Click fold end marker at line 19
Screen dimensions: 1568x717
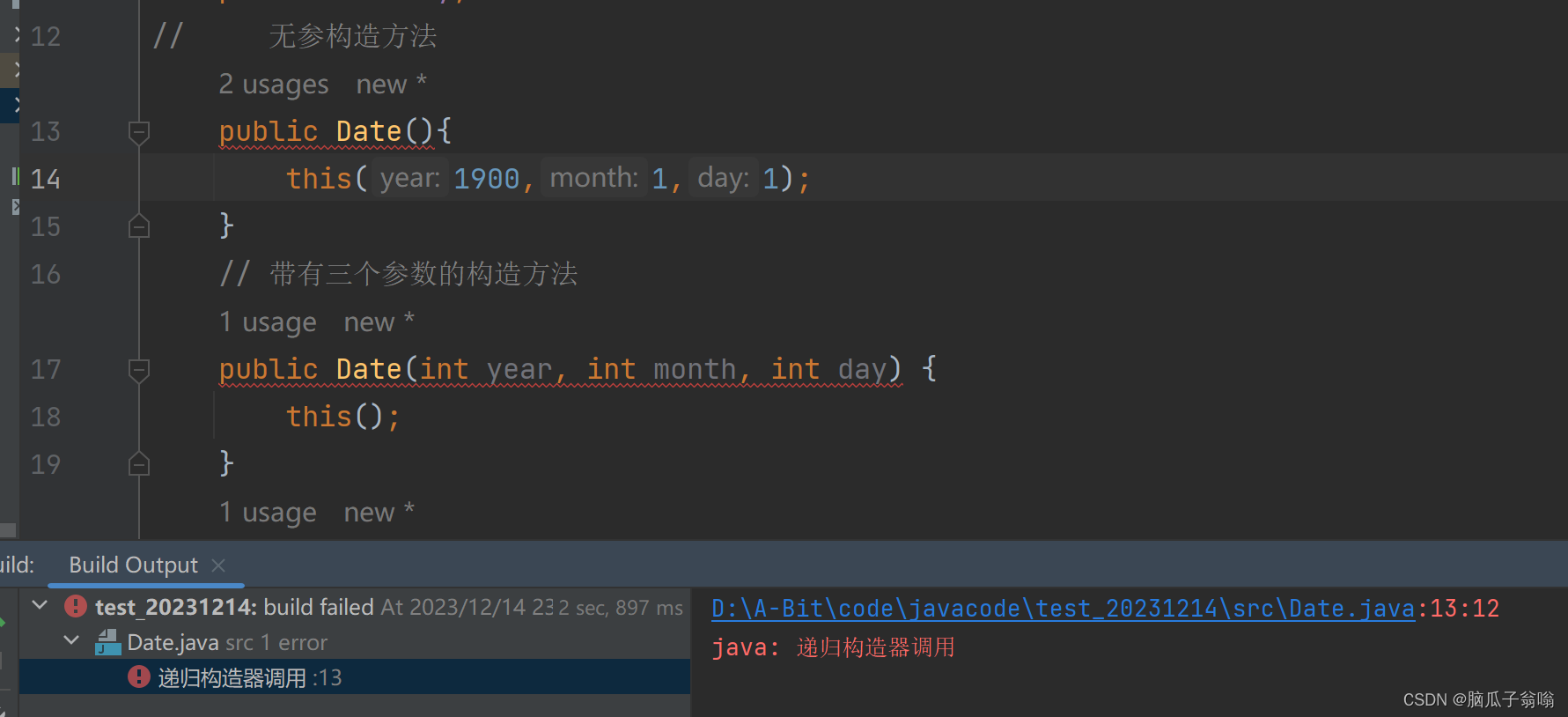pos(138,463)
